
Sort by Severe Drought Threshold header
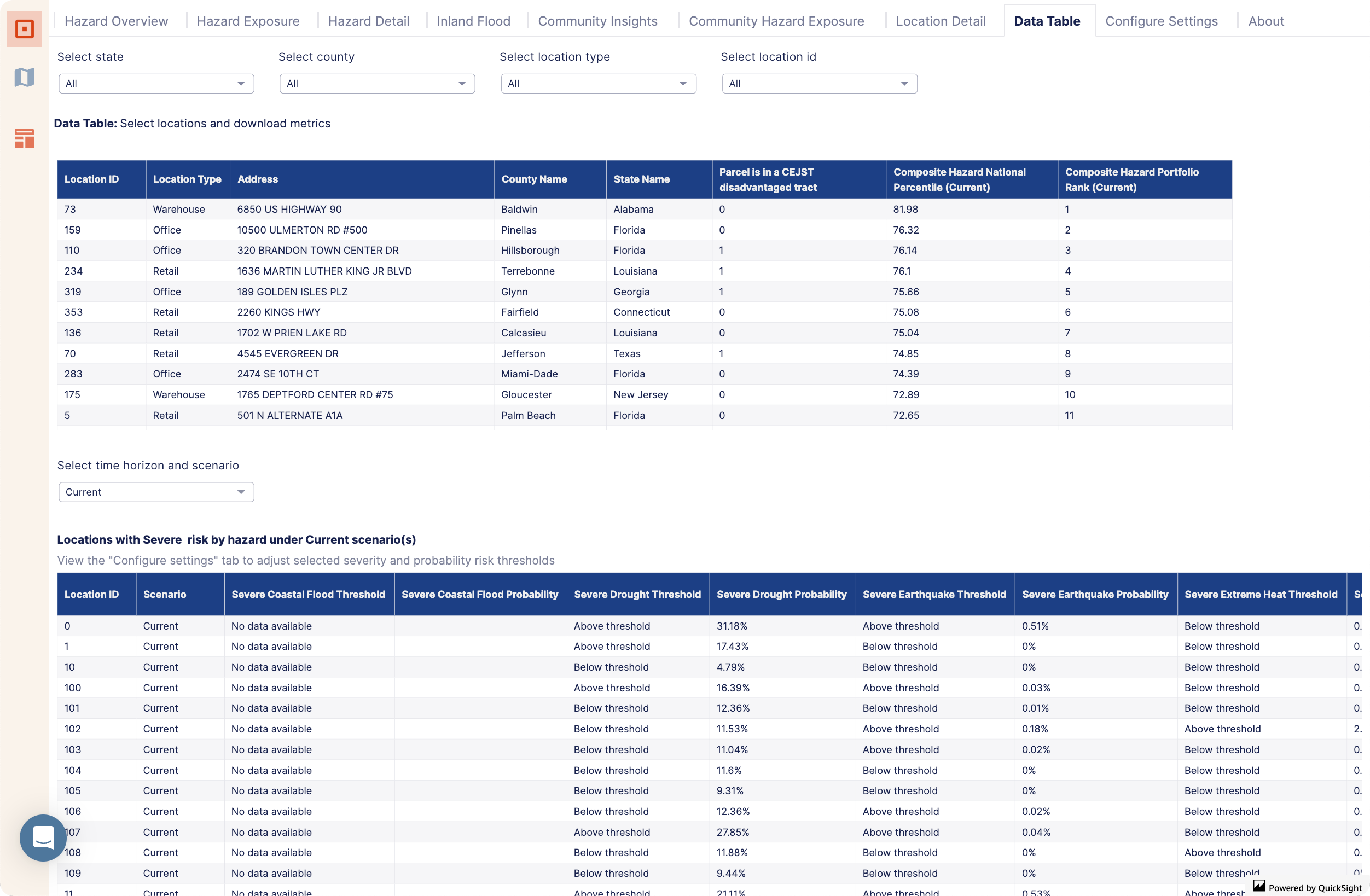[638, 595]
